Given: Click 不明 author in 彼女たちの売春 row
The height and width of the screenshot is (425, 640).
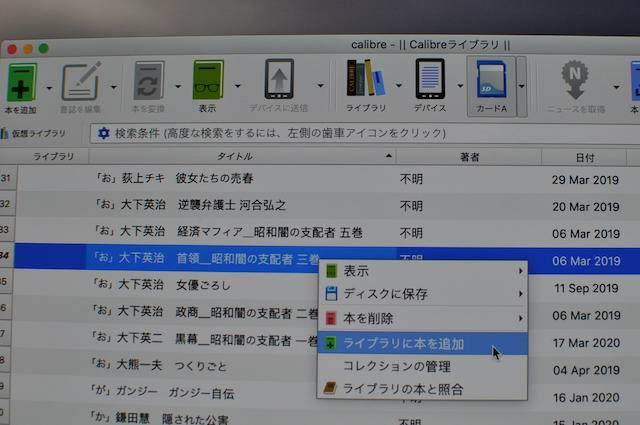Looking at the screenshot, I should tap(411, 179).
